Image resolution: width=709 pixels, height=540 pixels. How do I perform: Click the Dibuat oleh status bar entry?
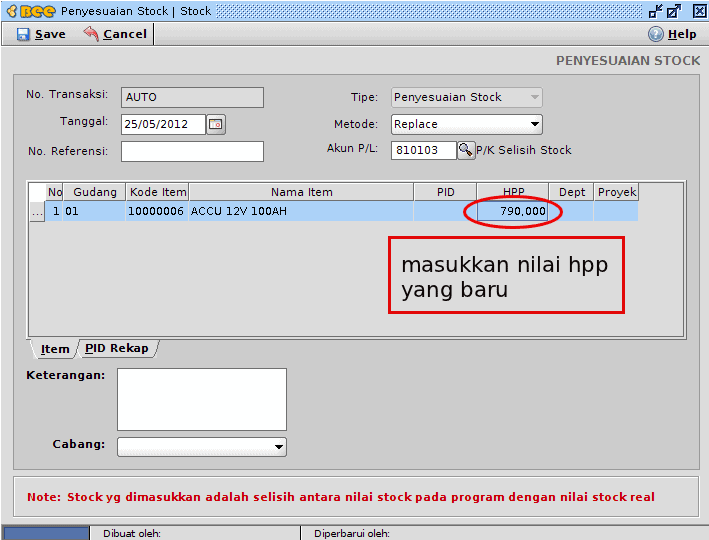coord(132,534)
